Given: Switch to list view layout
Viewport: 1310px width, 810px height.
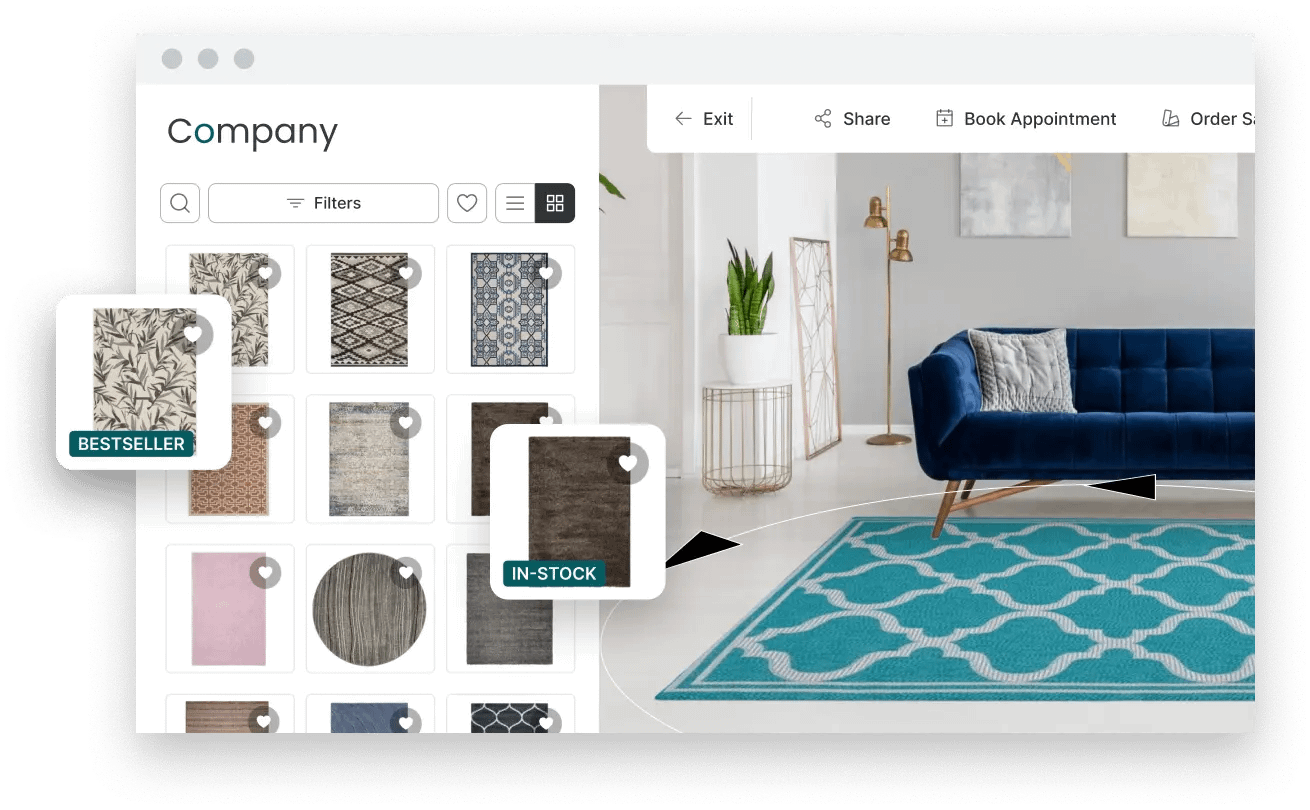Looking at the screenshot, I should (x=515, y=203).
